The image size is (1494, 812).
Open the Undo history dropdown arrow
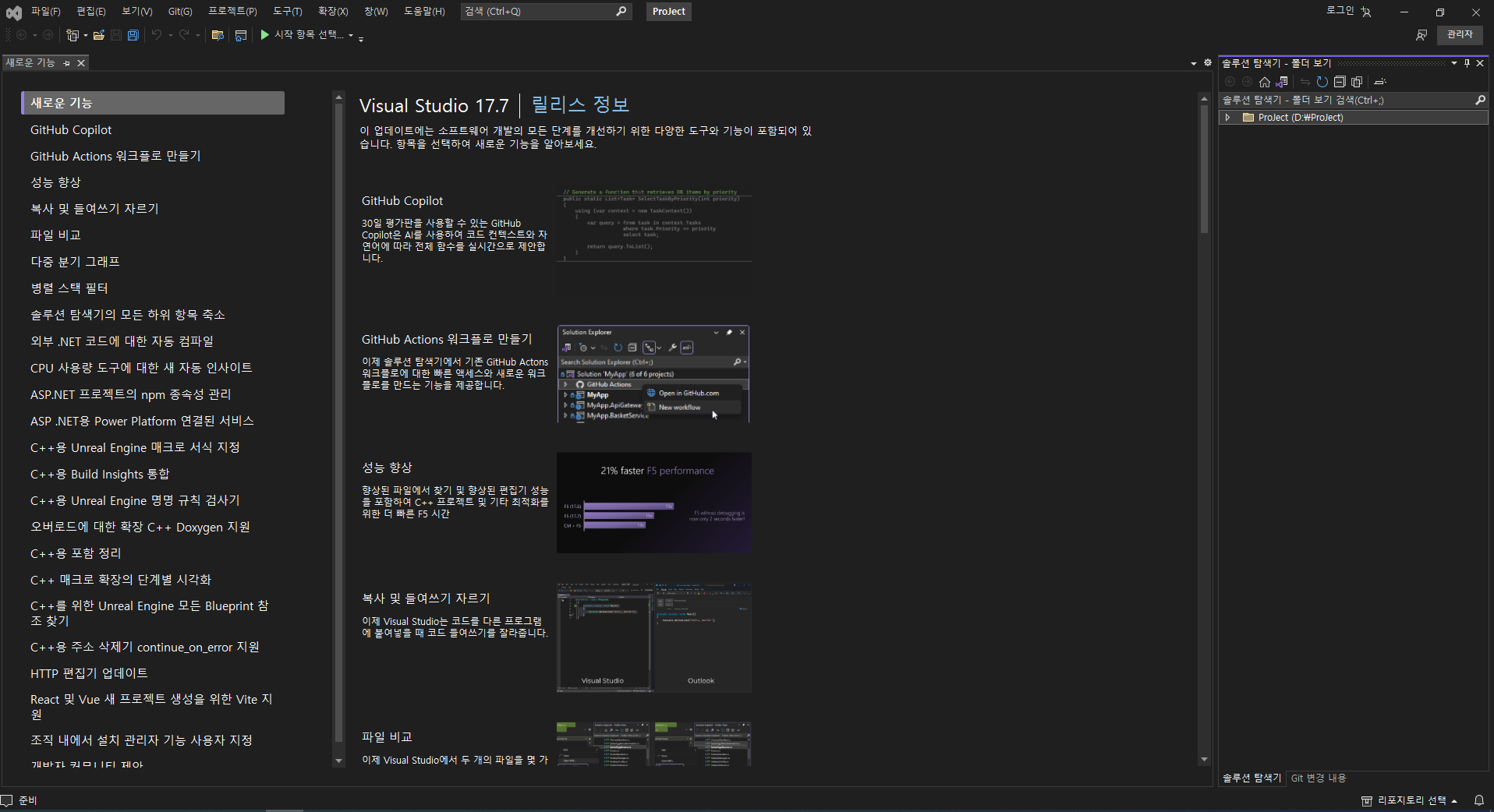click(170, 35)
